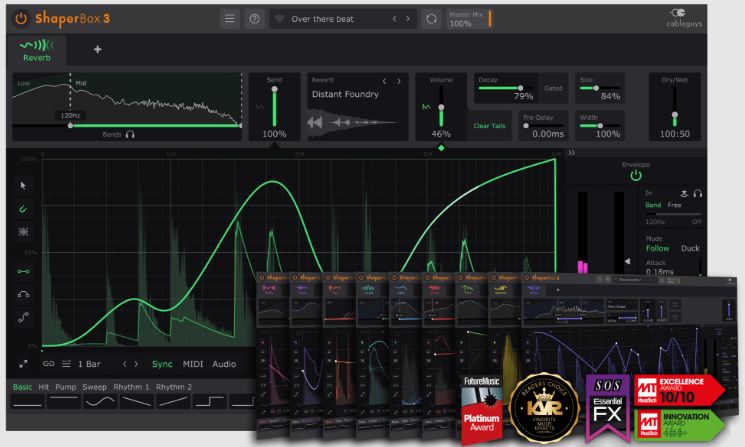Click the help question mark icon
745x447 pixels.
coord(255,19)
